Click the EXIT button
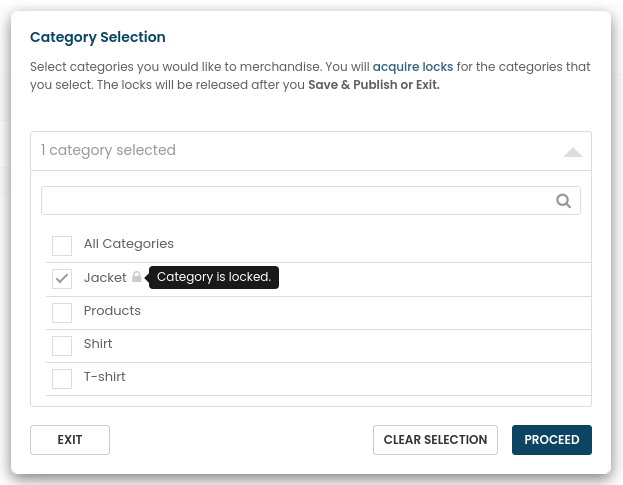623x485 pixels. pyautogui.click(x=70, y=440)
